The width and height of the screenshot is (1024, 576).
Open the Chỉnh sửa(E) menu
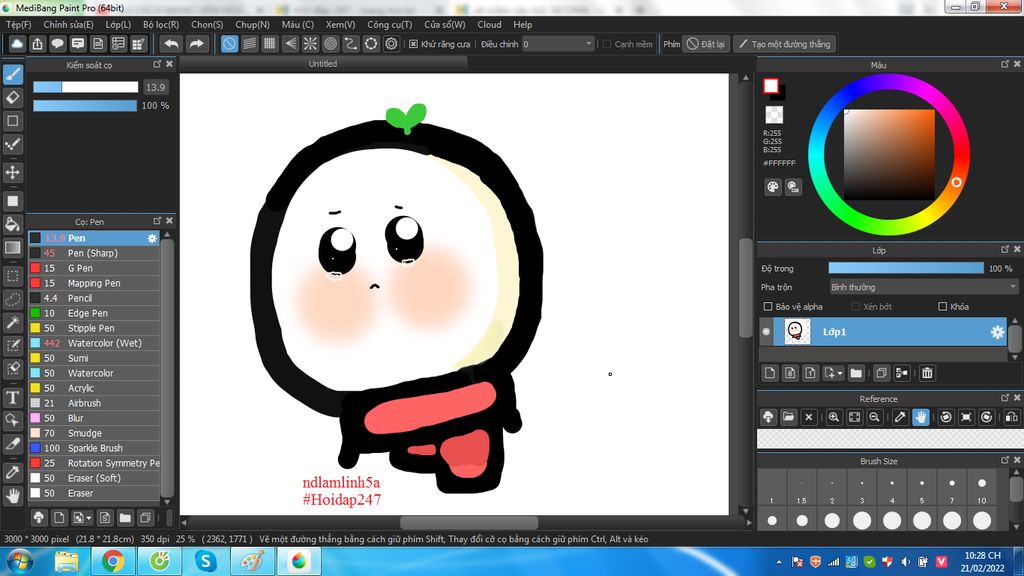(x=68, y=24)
